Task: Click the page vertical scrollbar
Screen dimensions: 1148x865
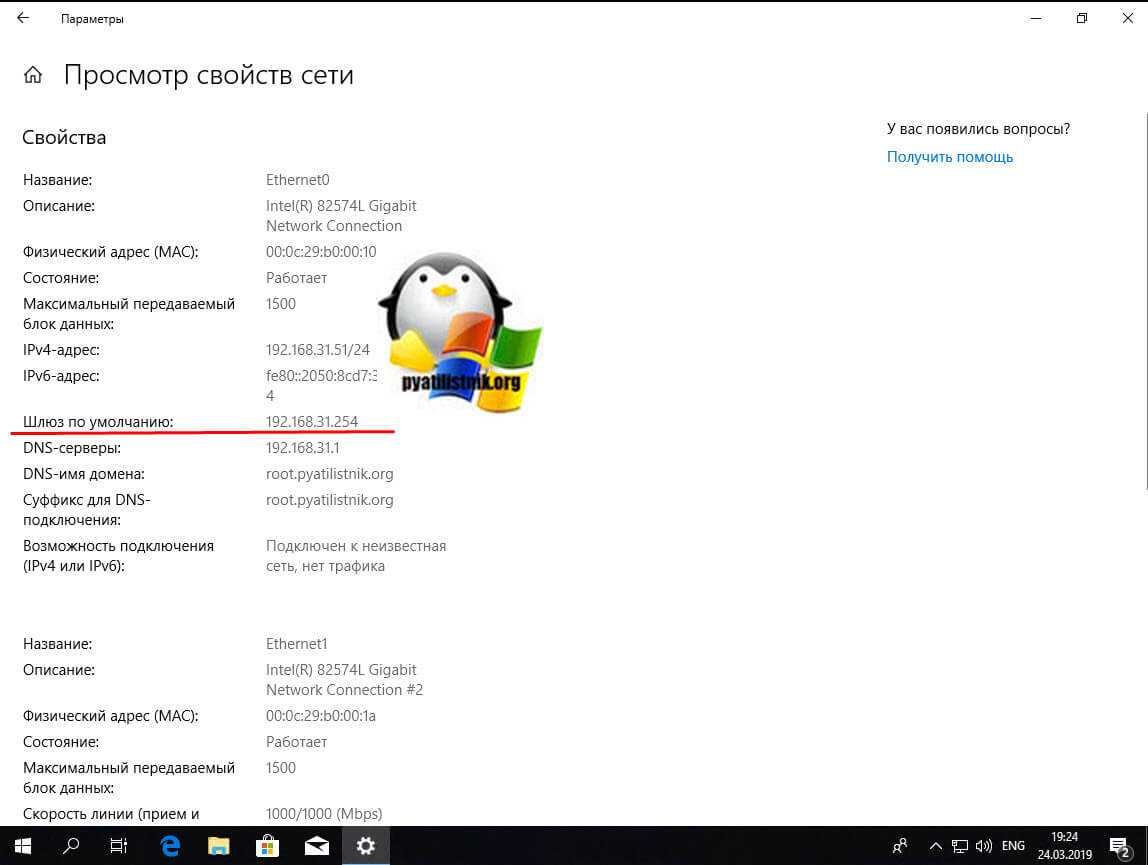Action: pyautogui.click(x=1146, y=302)
